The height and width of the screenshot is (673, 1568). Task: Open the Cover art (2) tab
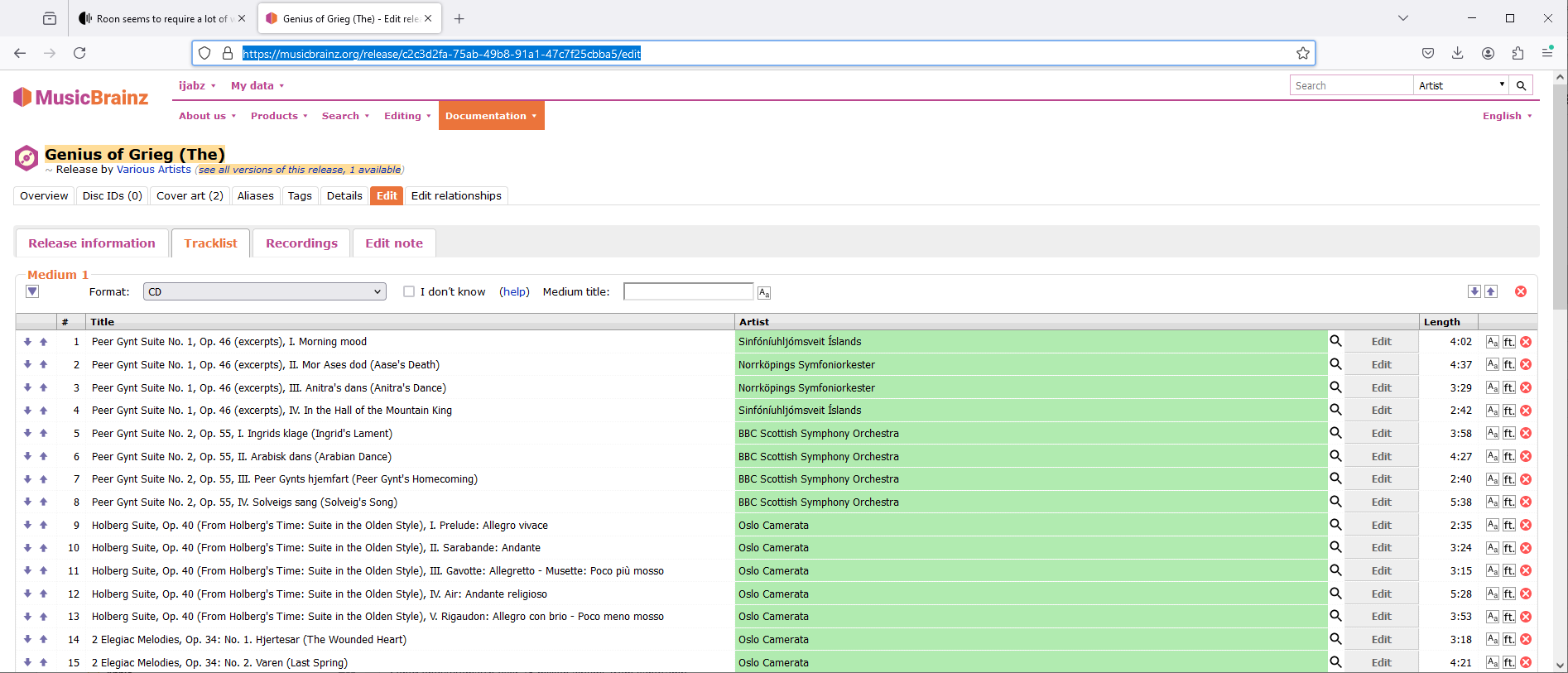click(190, 196)
